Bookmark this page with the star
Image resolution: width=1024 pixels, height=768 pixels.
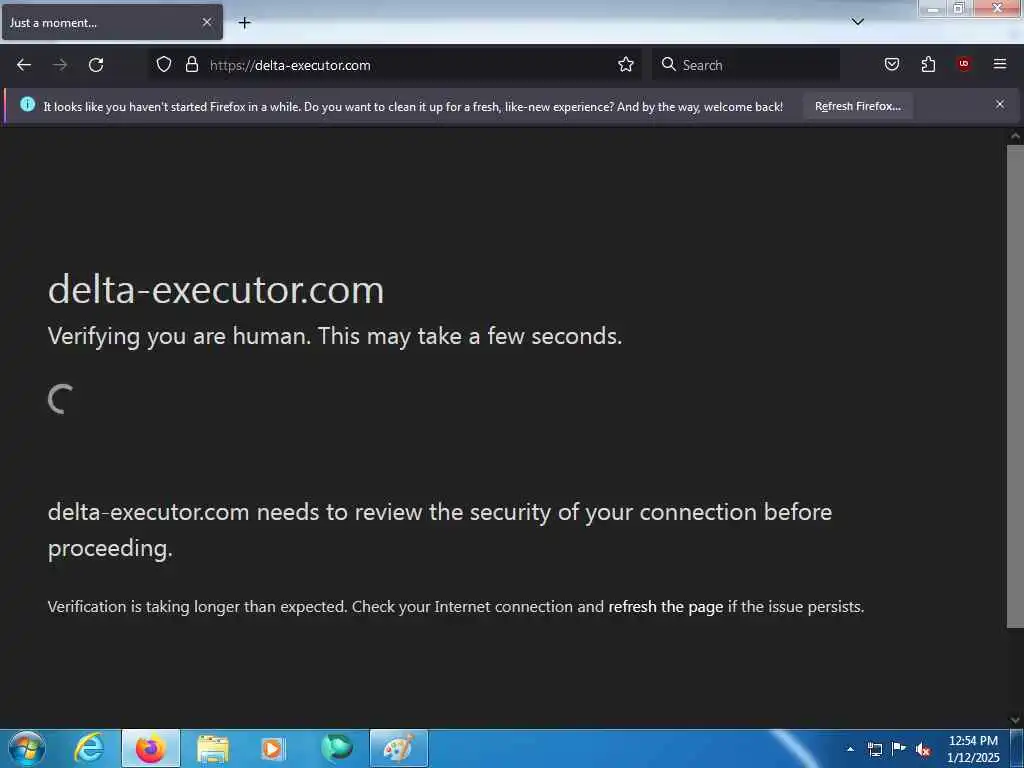[626, 64]
